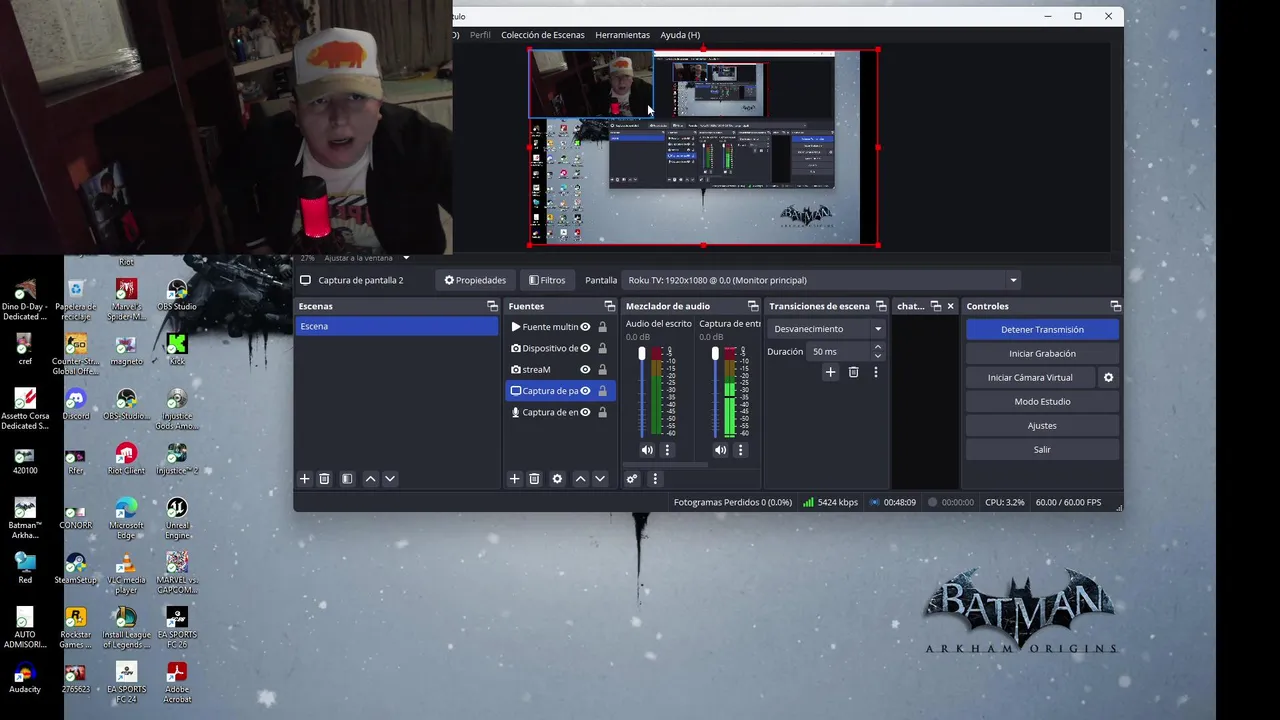The width and height of the screenshot is (1280, 720).
Task: Start recording with Iniciar Grabación
Action: [1042, 353]
